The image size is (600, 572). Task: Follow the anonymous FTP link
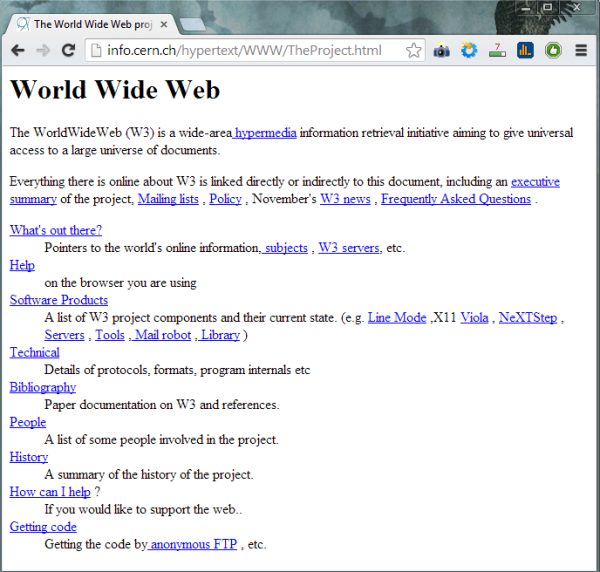192,544
